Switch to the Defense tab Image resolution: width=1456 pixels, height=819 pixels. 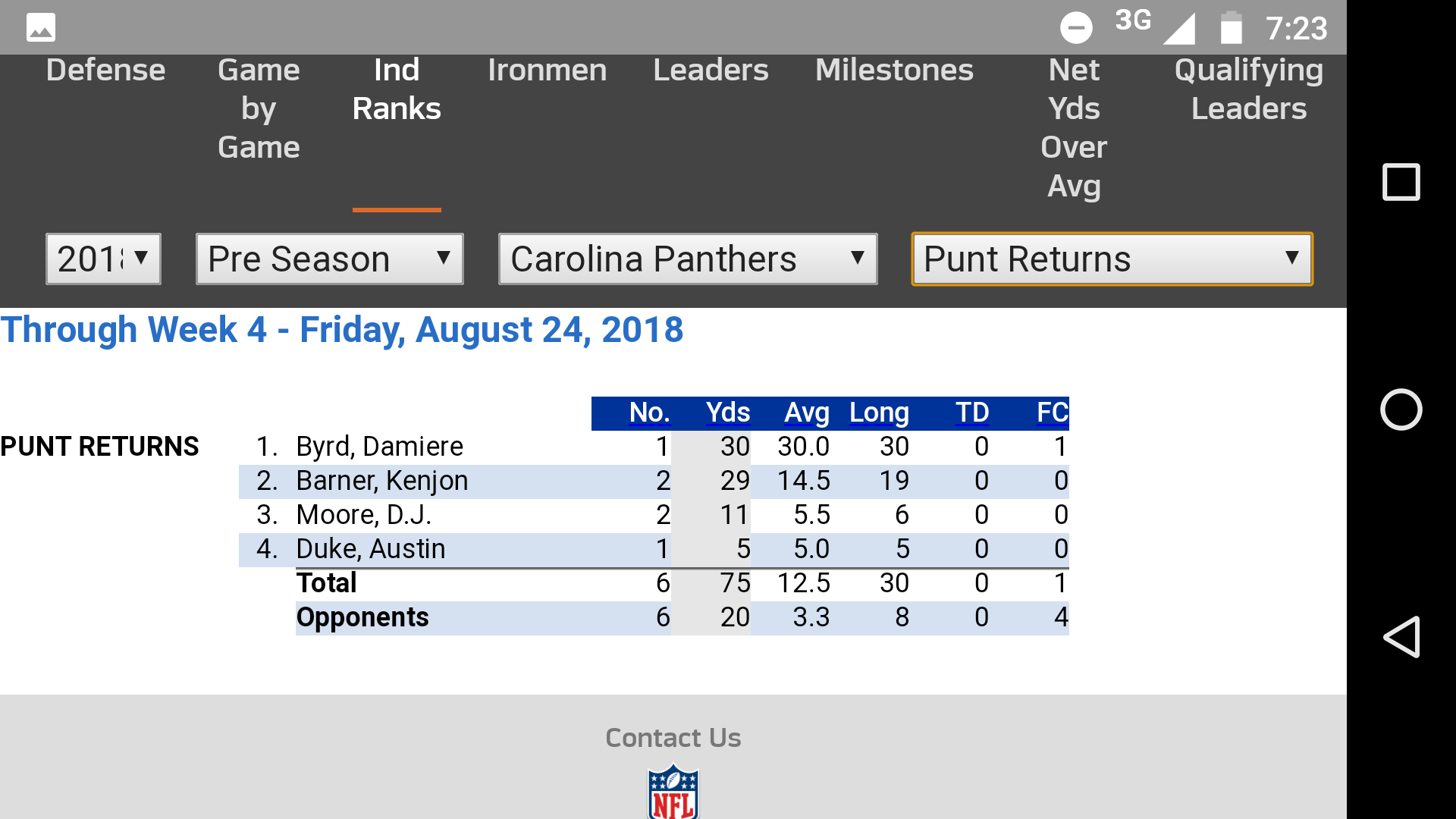tap(105, 71)
